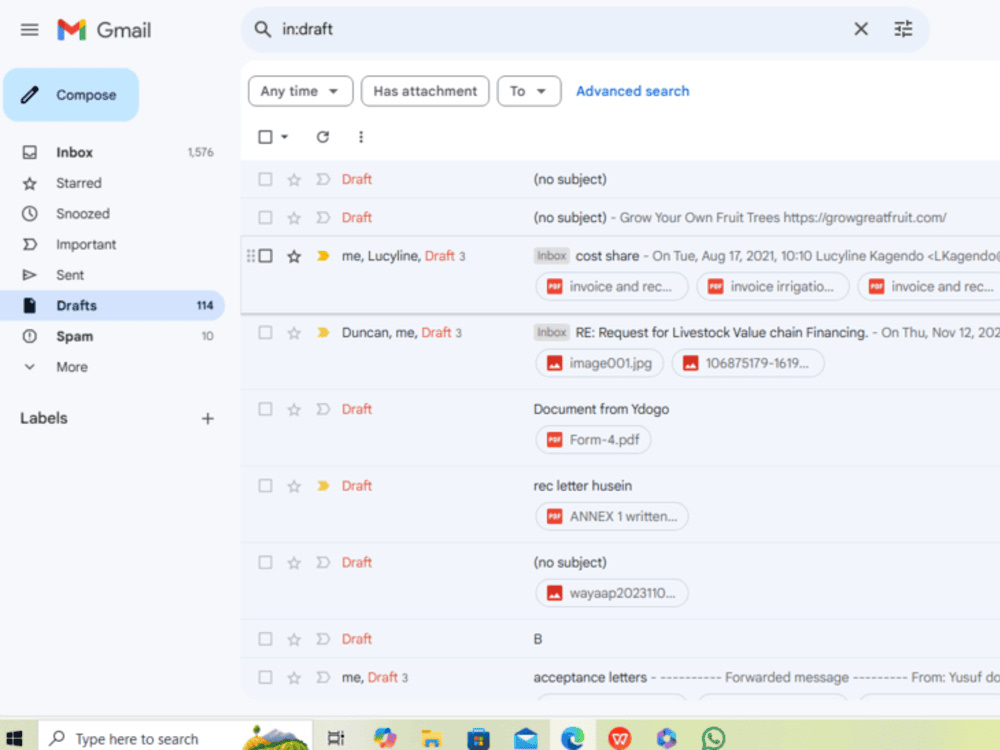Clear the in:draft search with X

(x=860, y=29)
